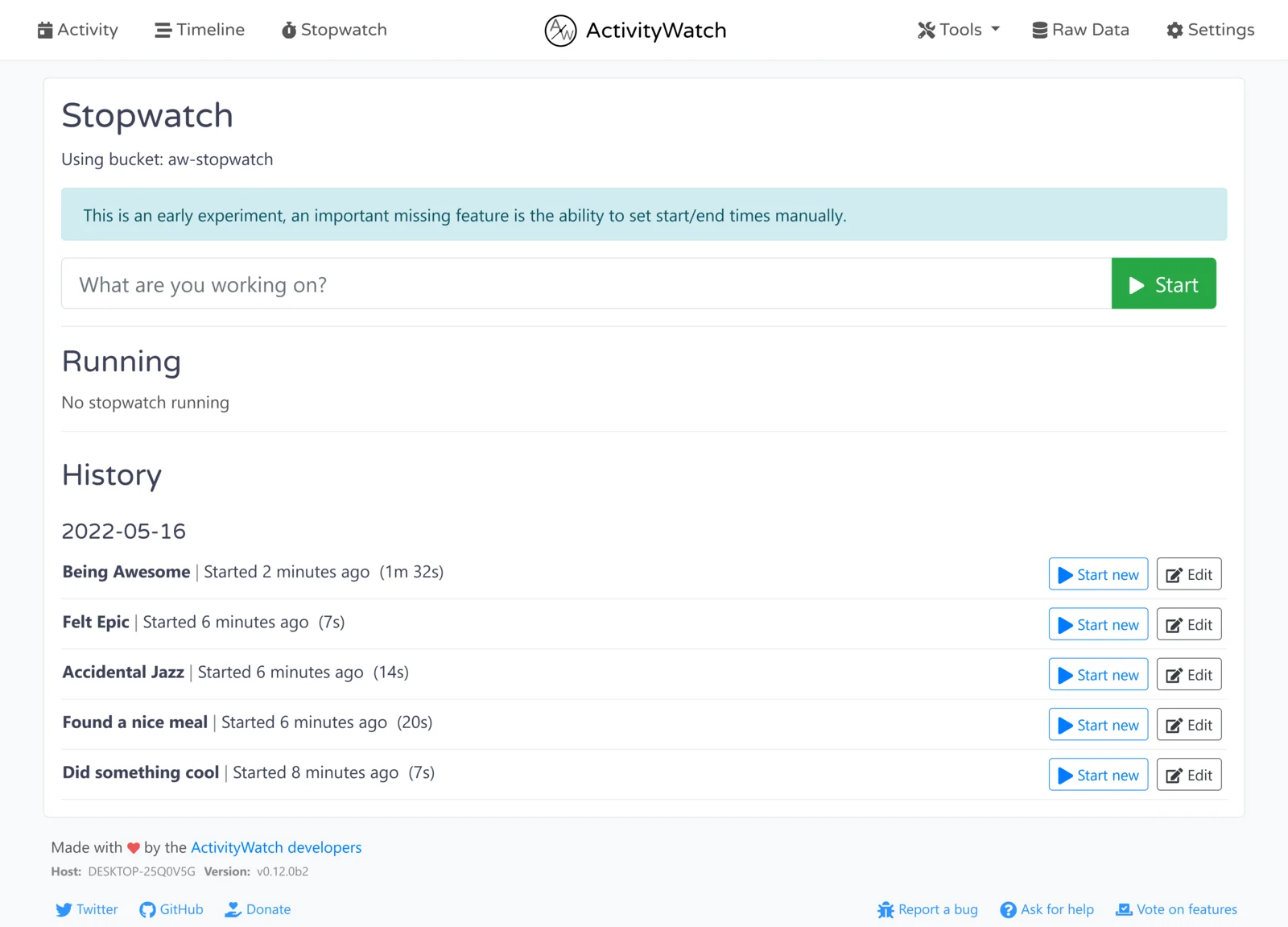Open Vote on features link
Viewport: 1288px width, 927px height.
click(x=1176, y=909)
